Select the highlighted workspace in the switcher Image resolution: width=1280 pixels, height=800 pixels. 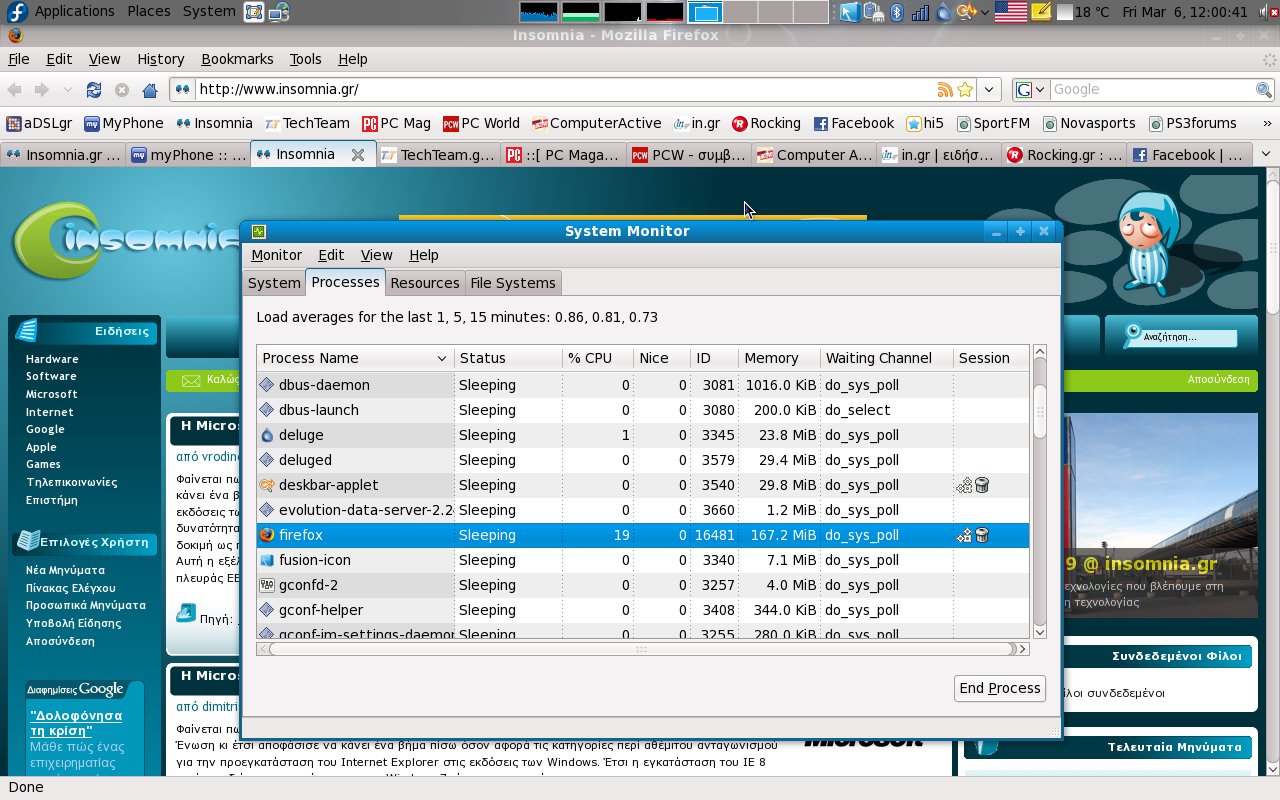(x=706, y=12)
